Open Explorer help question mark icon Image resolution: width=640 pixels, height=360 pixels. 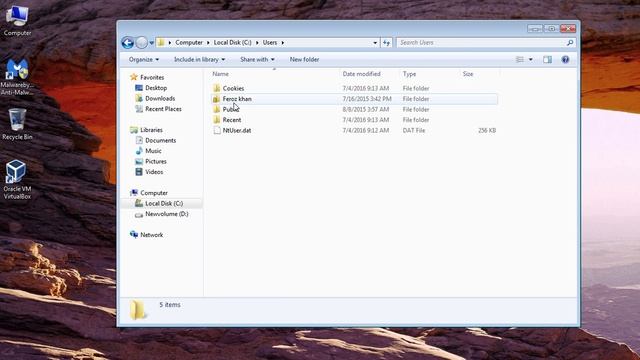coord(565,60)
